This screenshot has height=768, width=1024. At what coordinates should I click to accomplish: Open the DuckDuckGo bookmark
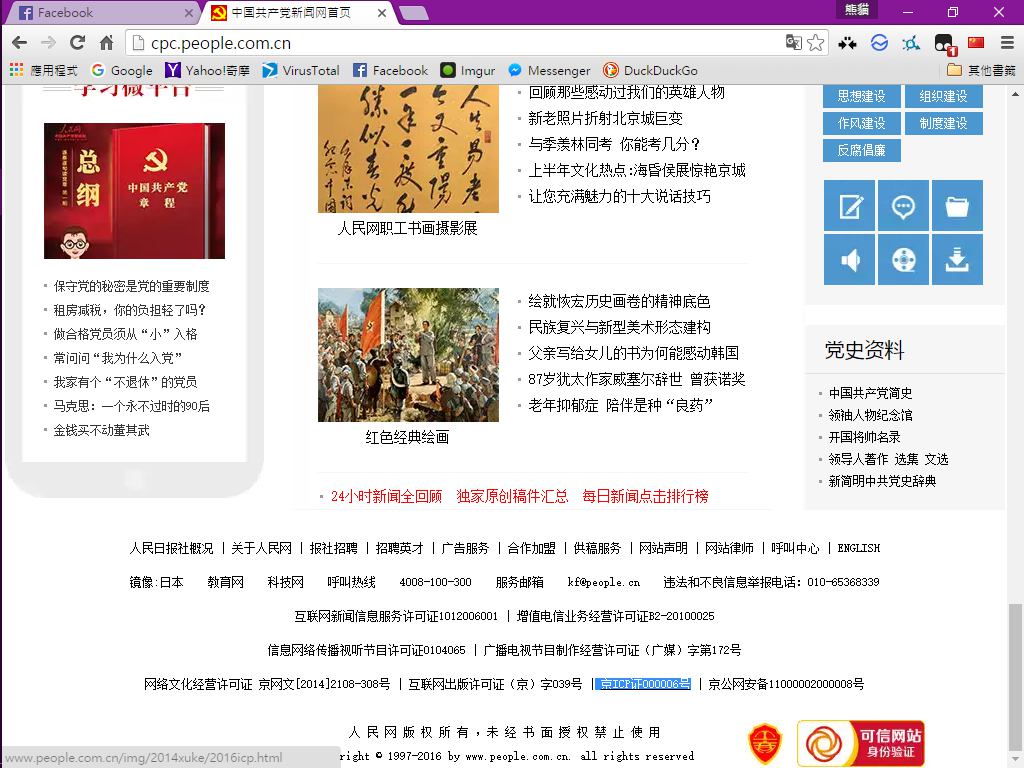pos(650,70)
